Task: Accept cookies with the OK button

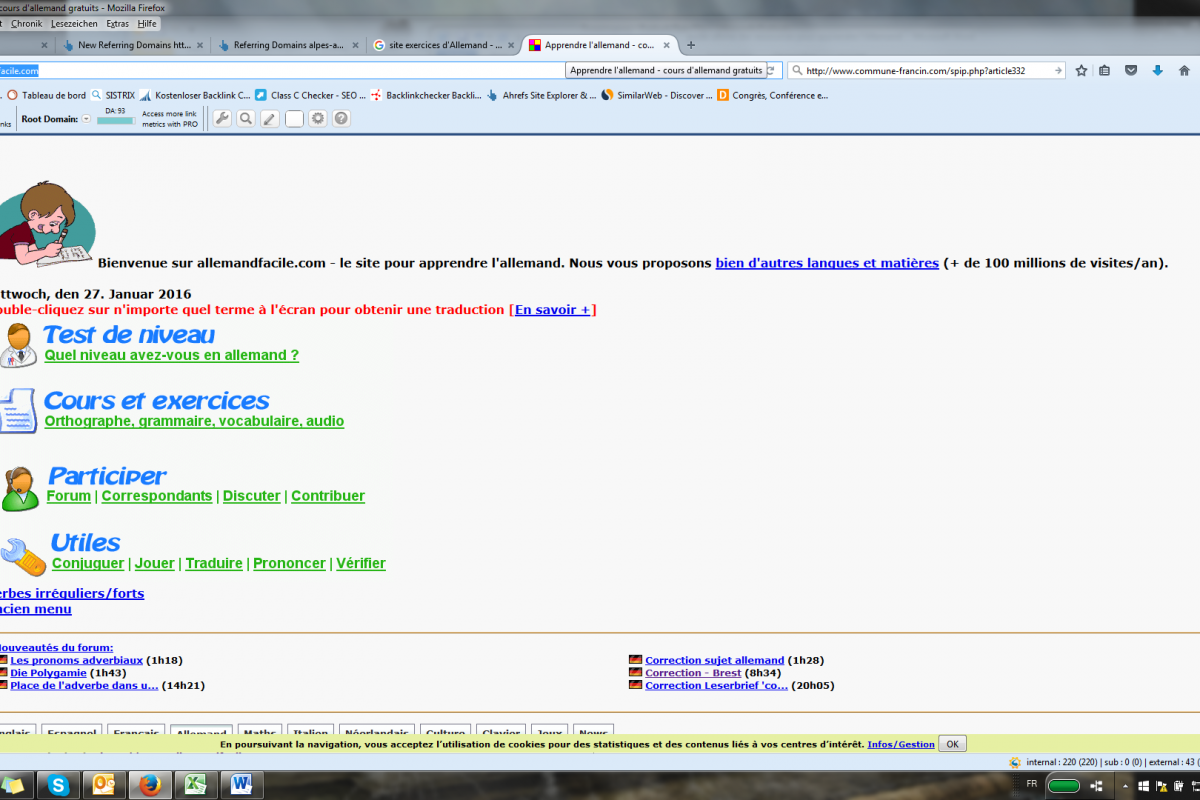Action: [953, 744]
